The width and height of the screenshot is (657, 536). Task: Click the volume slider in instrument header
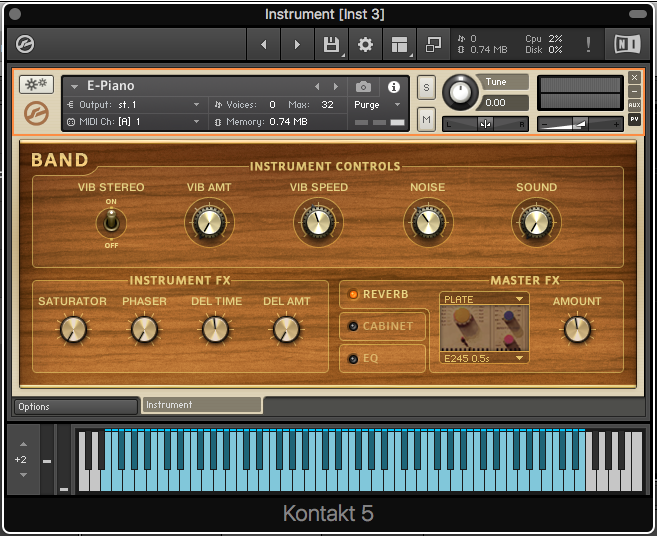pos(580,124)
